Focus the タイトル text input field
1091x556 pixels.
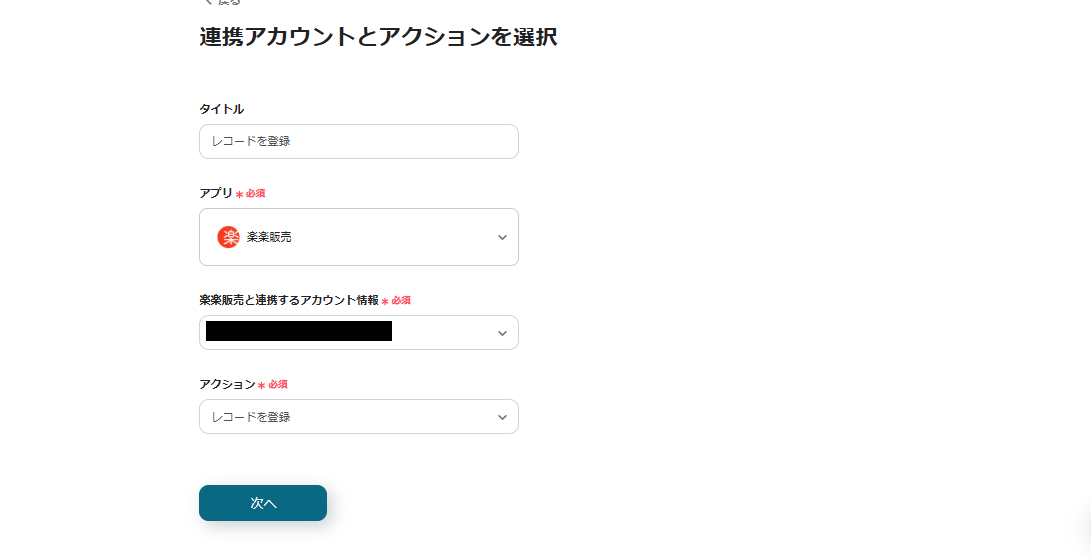click(x=358, y=141)
